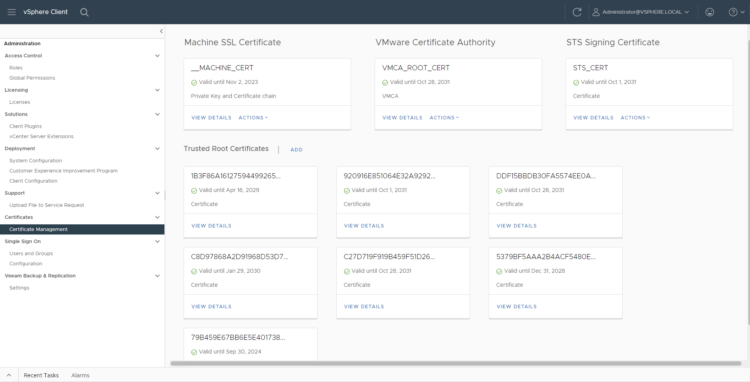Switch to Recent Tasks tab

pos(41,375)
